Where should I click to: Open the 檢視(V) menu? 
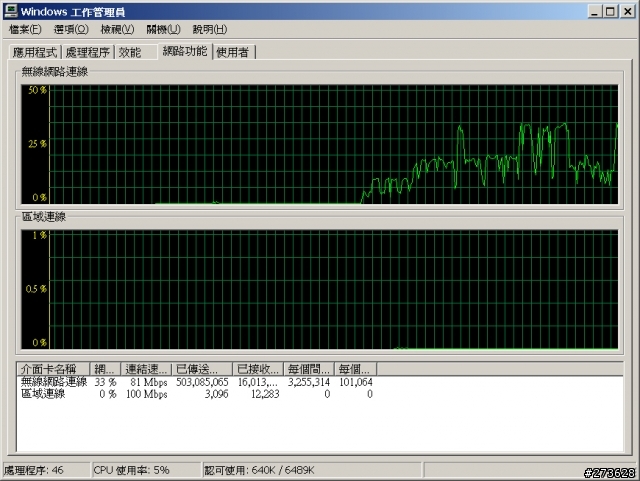click(117, 29)
